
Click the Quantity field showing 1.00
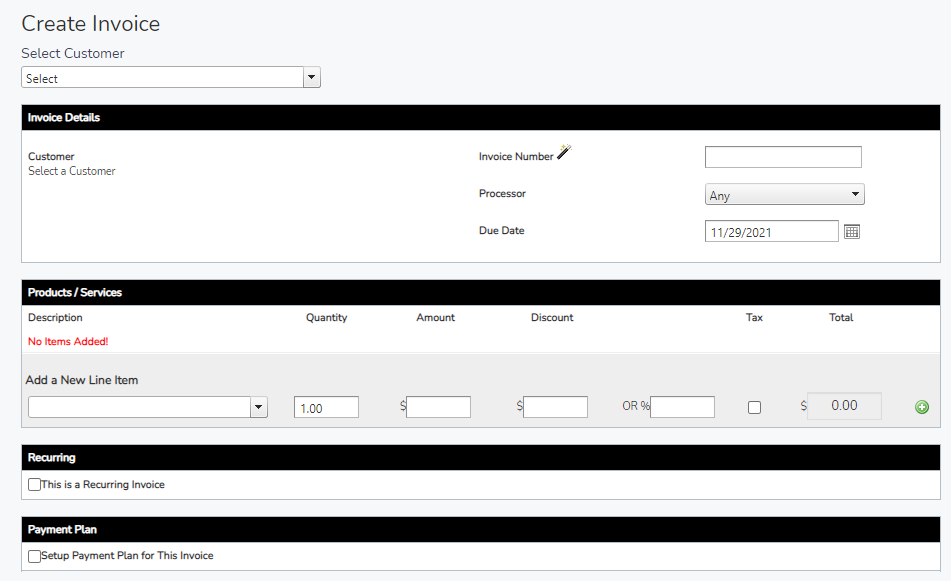[326, 407]
